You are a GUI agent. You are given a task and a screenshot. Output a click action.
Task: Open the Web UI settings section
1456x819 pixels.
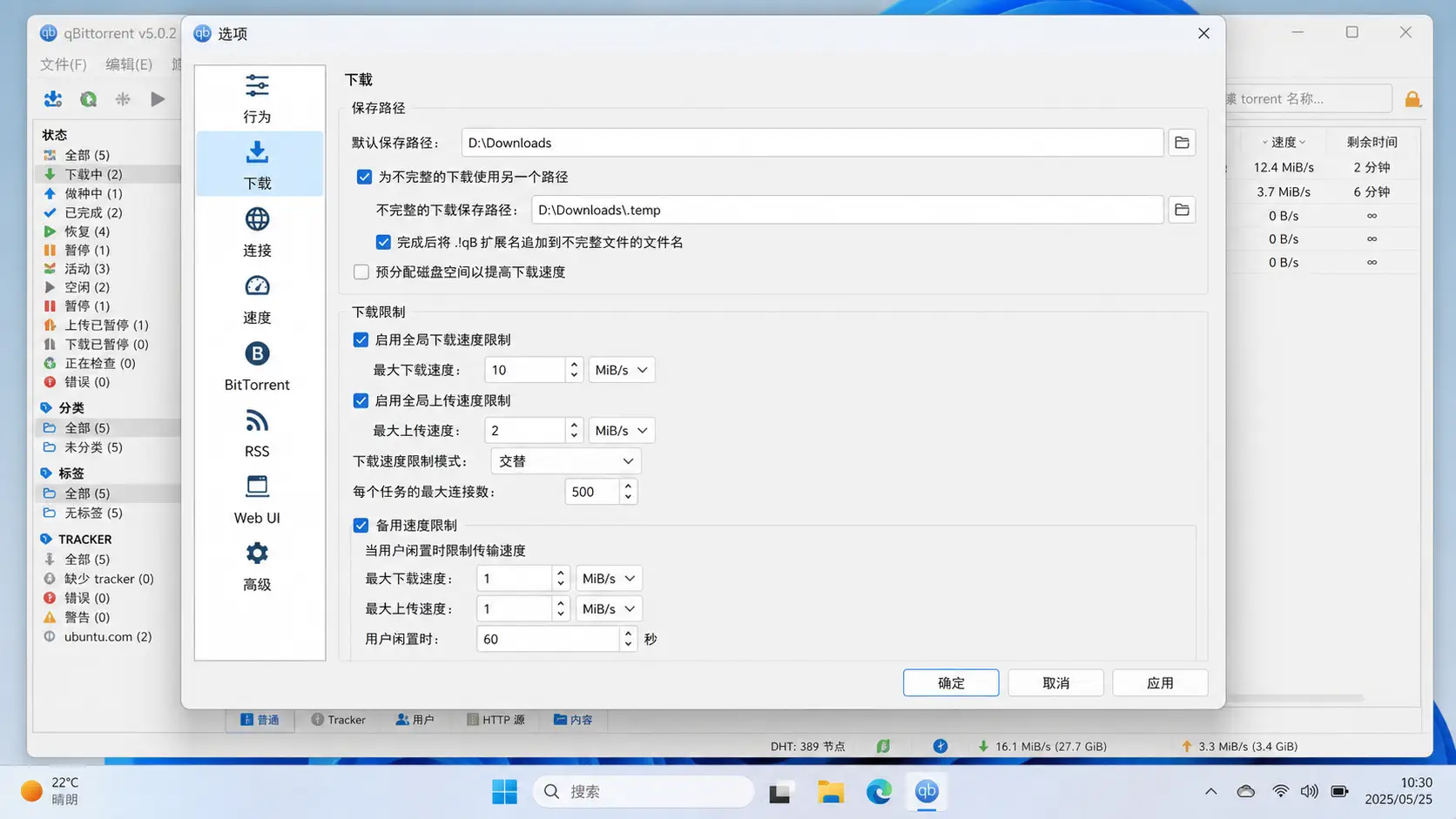pos(257,500)
